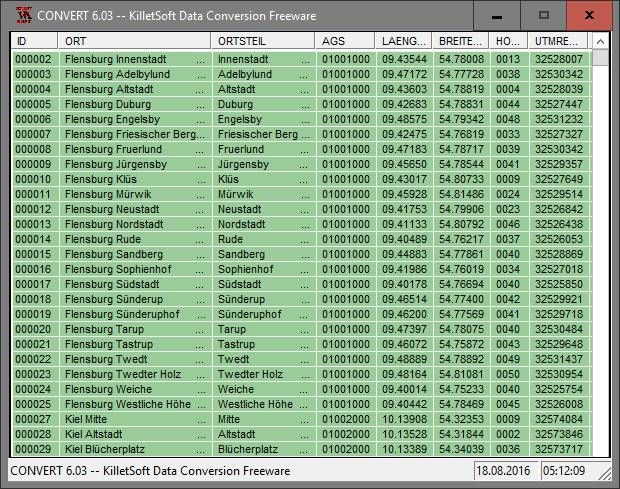620x489 pixels.
Task: Click the HO... column header
Action: [x=508, y=41]
